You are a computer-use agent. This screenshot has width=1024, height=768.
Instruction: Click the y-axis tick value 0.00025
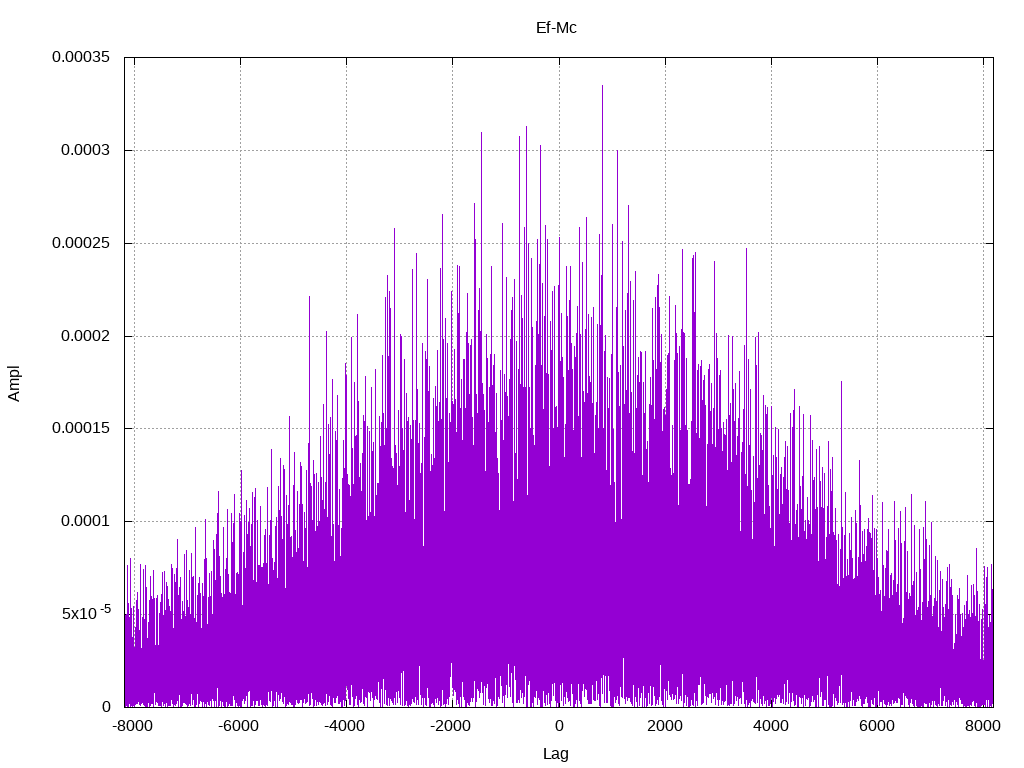point(81,243)
